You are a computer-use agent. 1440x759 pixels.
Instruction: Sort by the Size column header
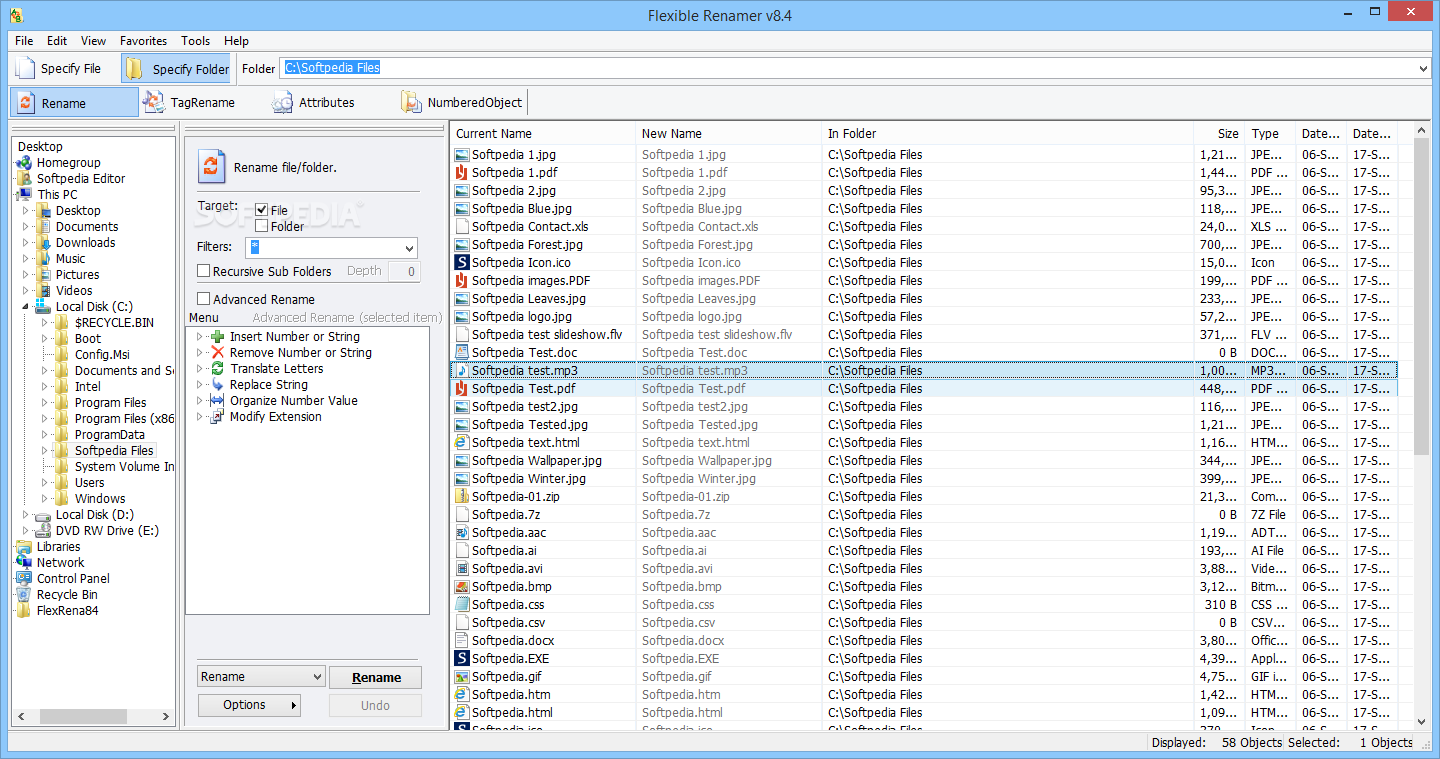[1219, 133]
